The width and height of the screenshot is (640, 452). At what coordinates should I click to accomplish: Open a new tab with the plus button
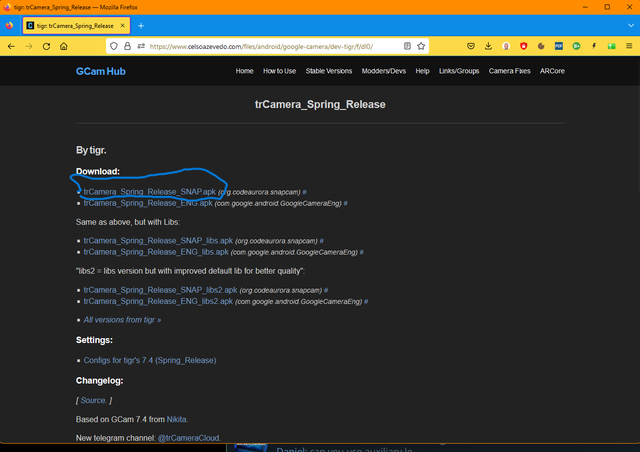point(141,26)
